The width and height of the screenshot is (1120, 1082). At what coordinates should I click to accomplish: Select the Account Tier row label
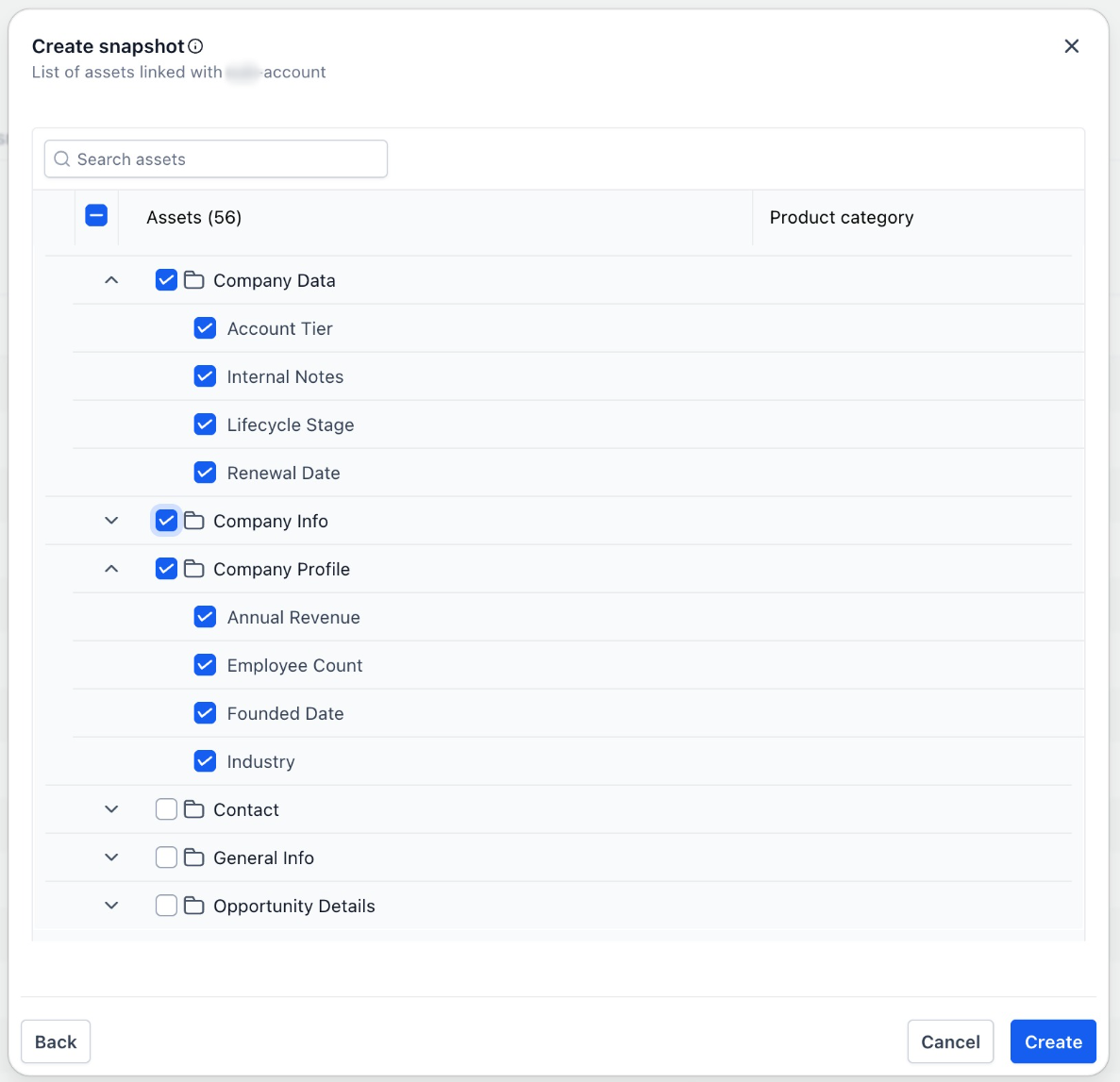280,328
